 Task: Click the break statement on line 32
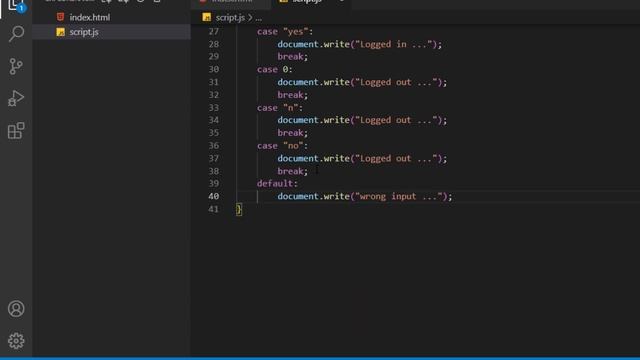coord(293,95)
